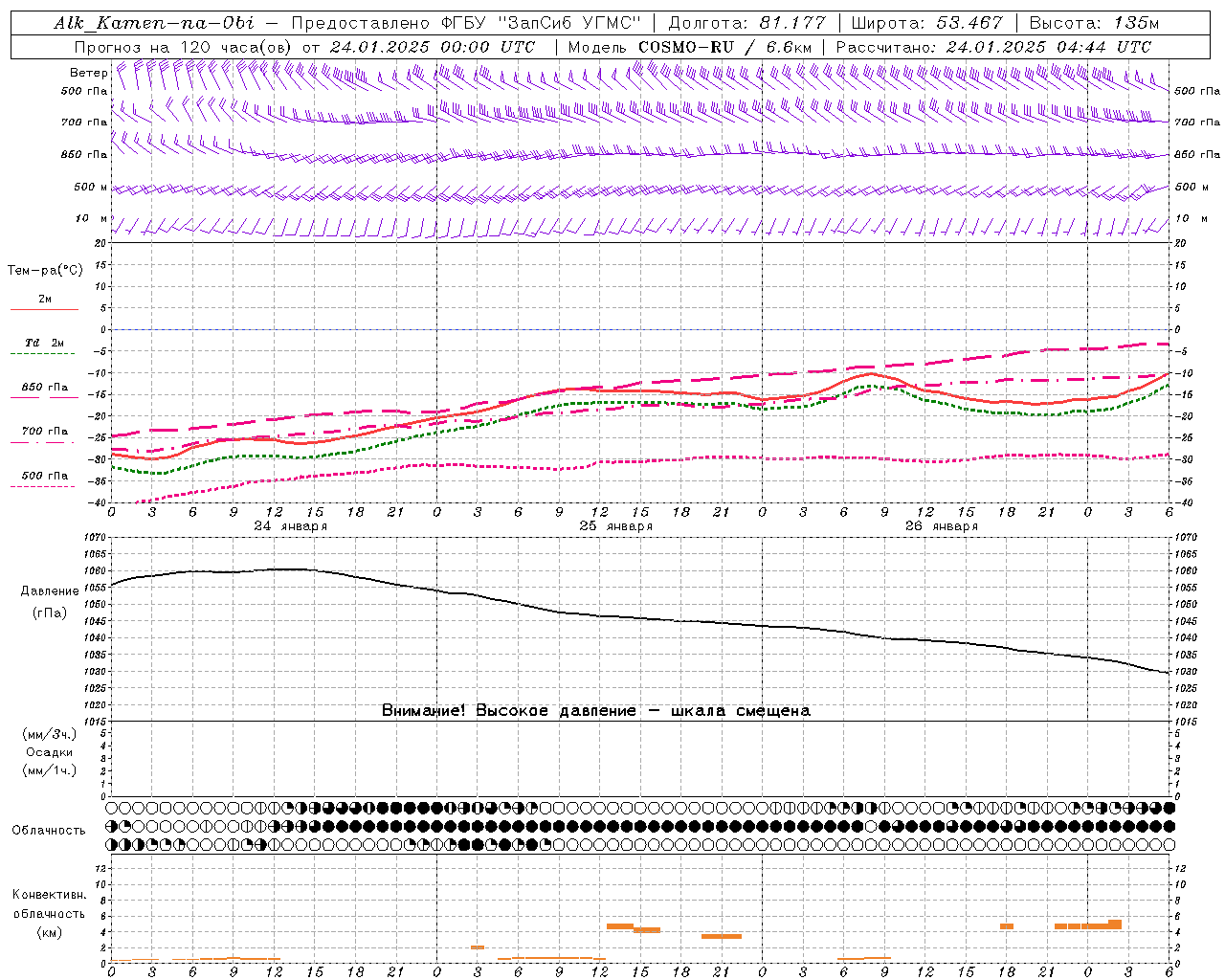Click the Осадки precipitation label

coord(50,752)
